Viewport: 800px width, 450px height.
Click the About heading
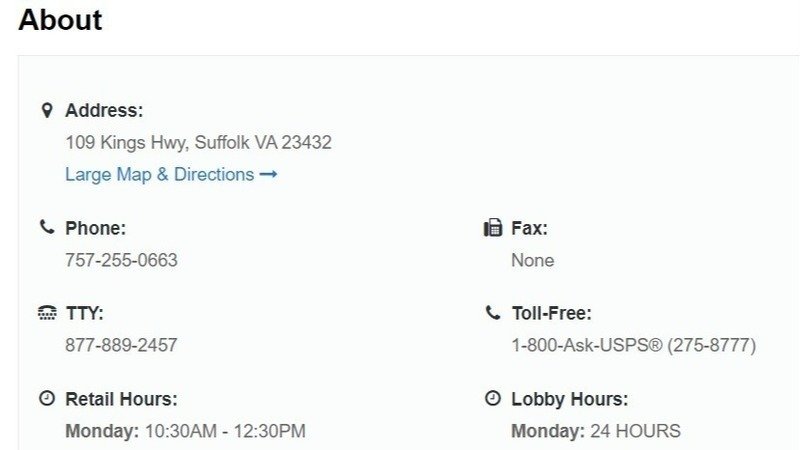[60, 20]
